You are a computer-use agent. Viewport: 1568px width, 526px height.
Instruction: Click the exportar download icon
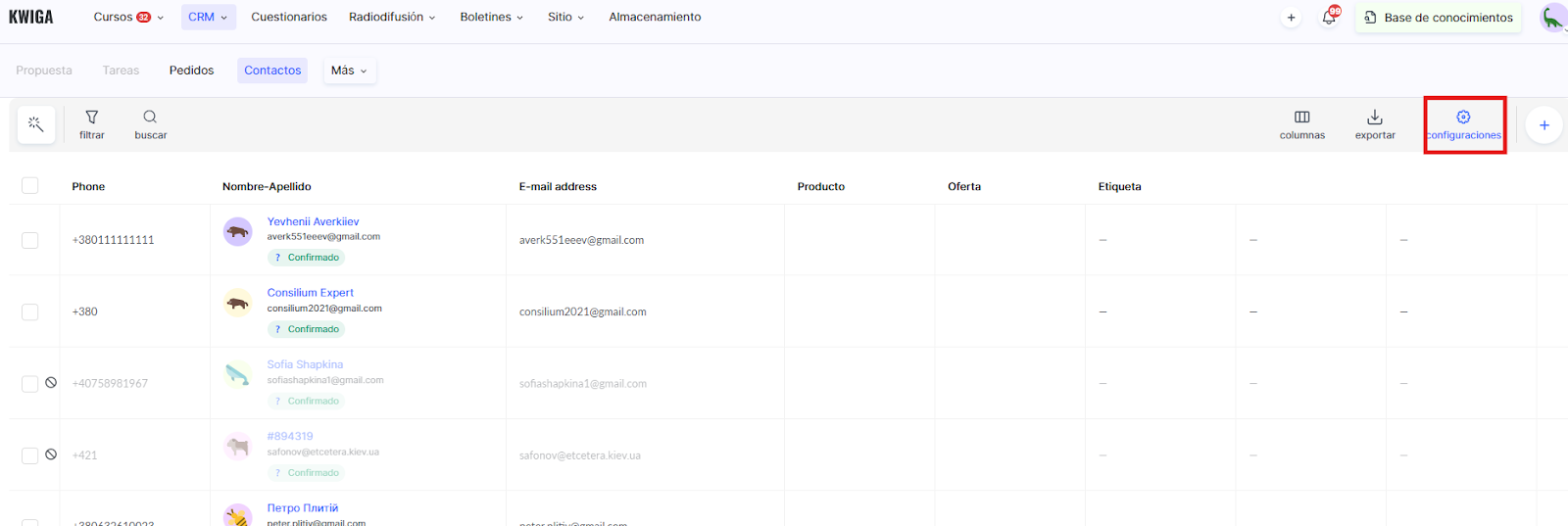pos(1375,124)
